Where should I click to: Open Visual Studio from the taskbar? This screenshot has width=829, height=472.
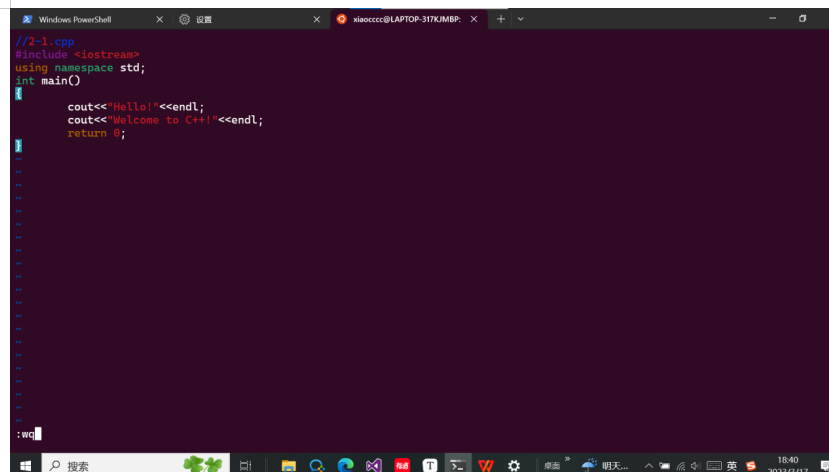pos(374,466)
